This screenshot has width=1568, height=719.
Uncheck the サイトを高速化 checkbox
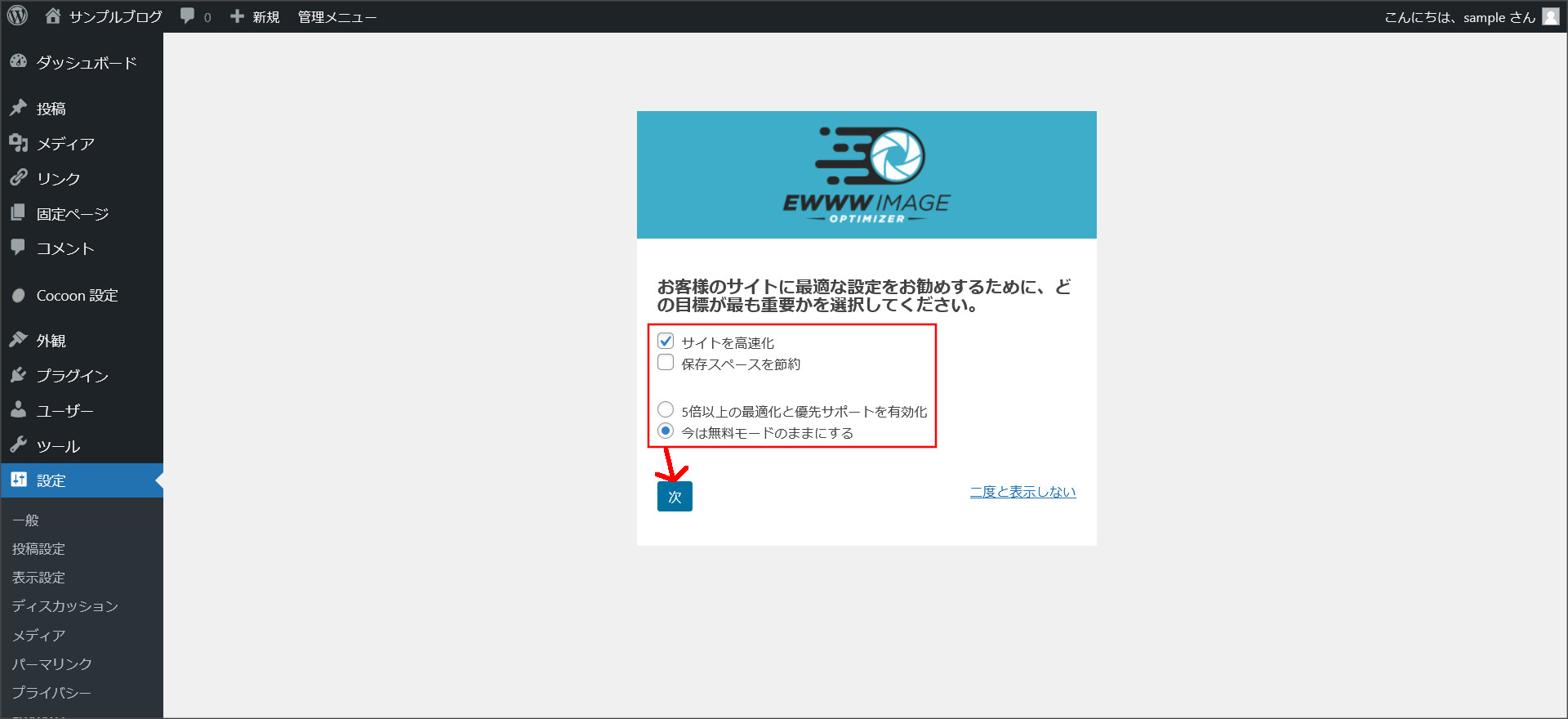666,342
